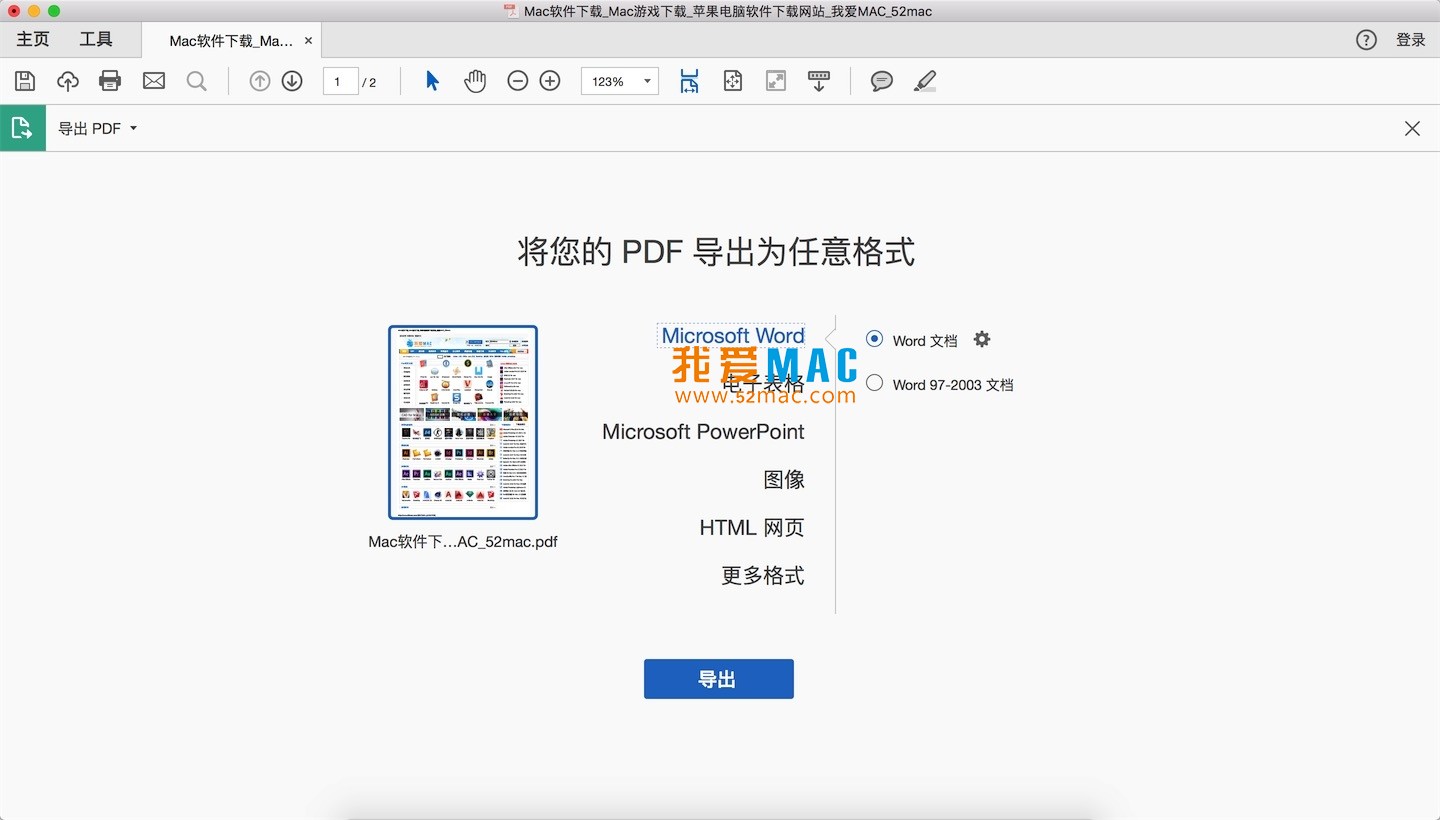1440x820 pixels.
Task: Print the document using printer icon
Action: point(110,81)
